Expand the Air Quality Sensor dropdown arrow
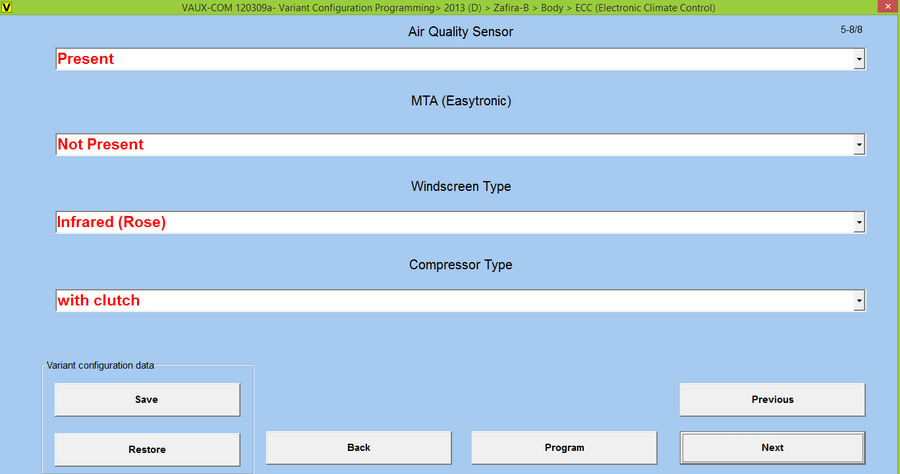The image size is (900, 474). (859, 60)
